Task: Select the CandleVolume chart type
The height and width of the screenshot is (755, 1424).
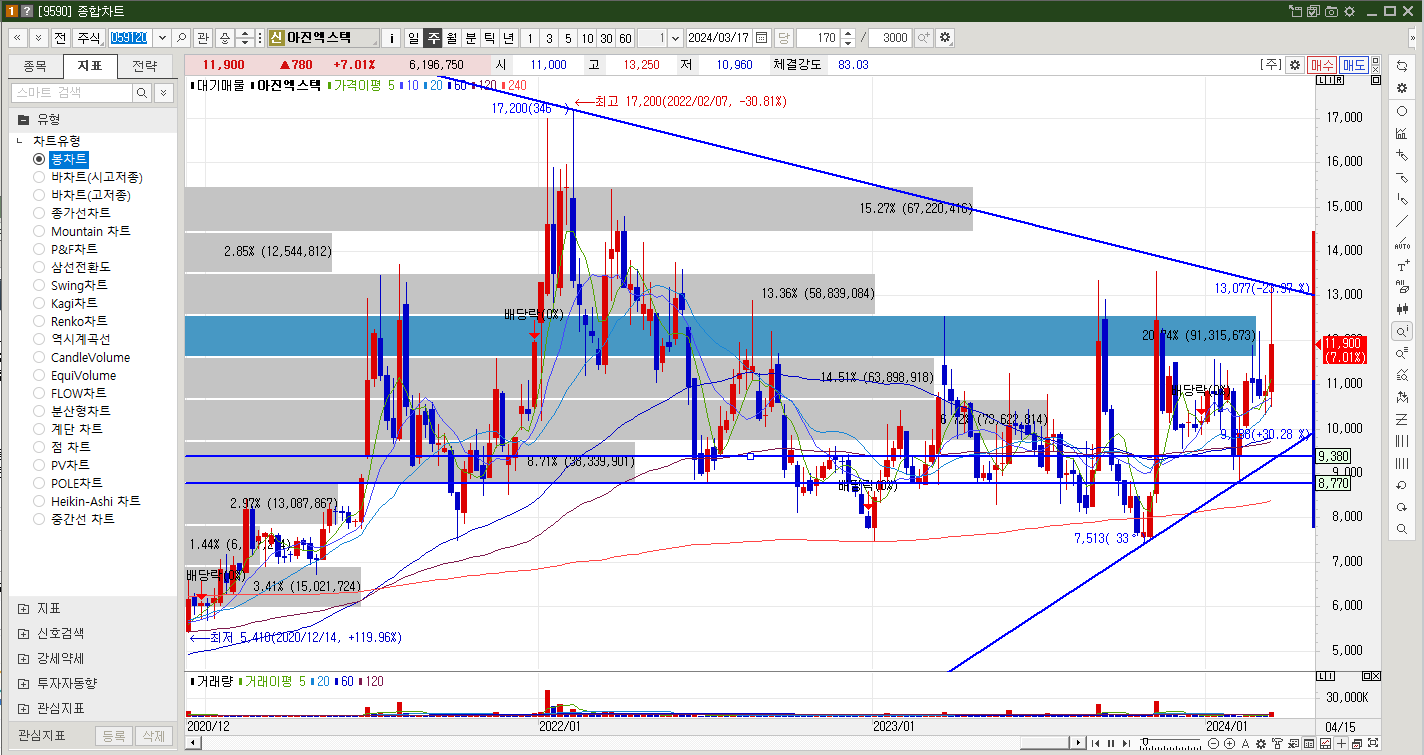Action: tap(90, 357)
